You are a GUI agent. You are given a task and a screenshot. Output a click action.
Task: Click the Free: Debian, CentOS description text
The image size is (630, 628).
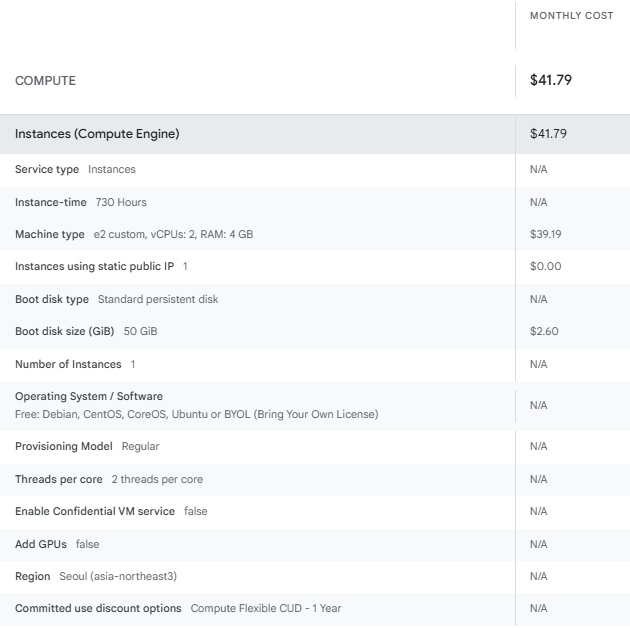coord(196,414)
